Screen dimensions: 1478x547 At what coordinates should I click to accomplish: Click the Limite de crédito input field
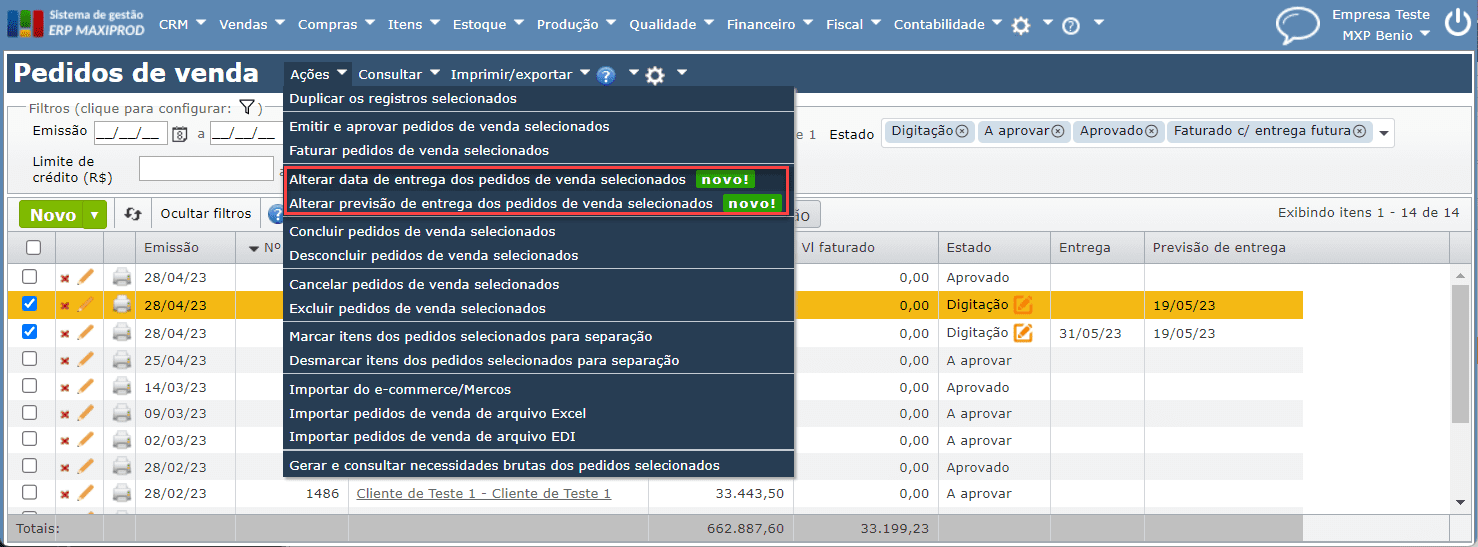pyautogui.click(x=206, y=169)
